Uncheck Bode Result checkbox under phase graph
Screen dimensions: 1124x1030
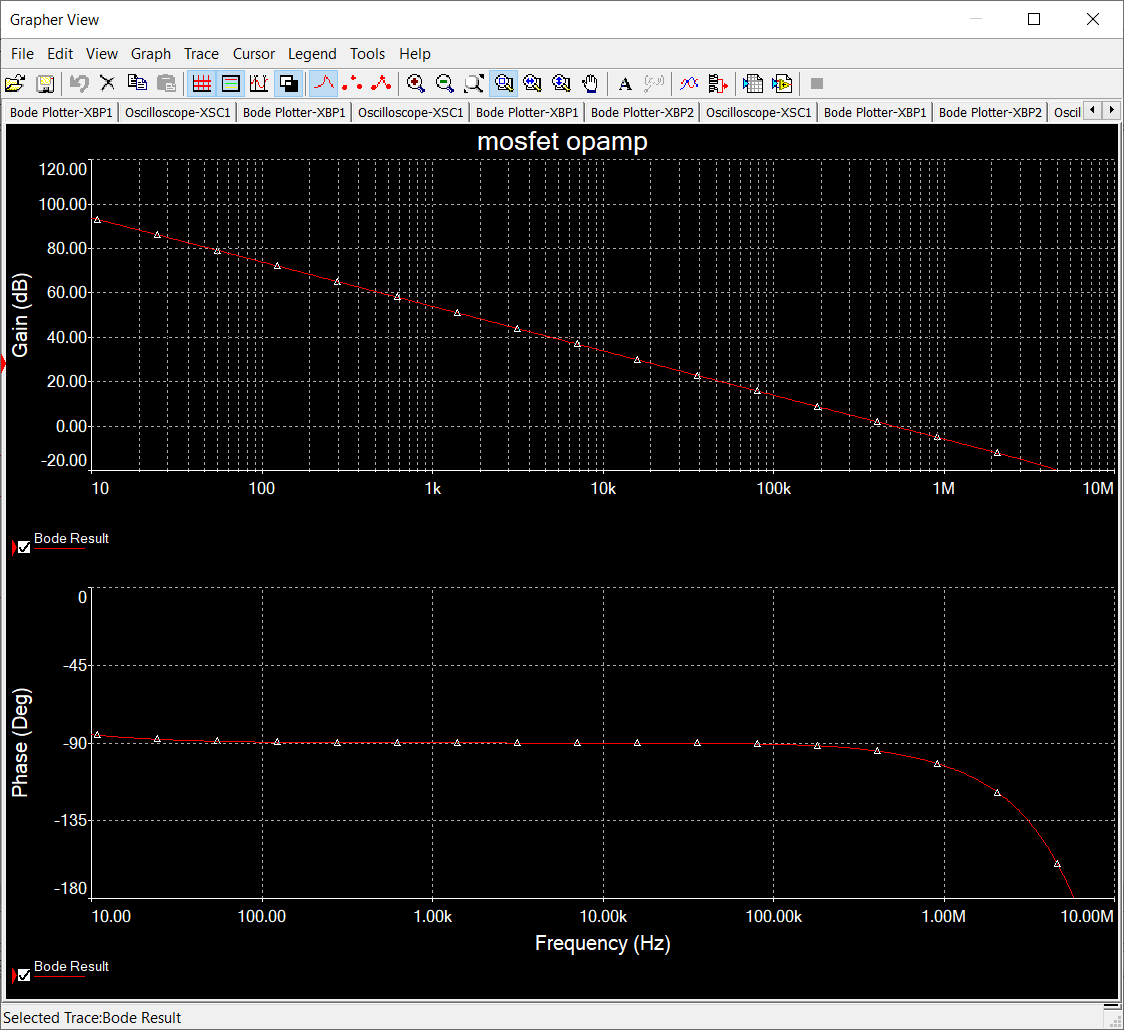click(24, 976)
